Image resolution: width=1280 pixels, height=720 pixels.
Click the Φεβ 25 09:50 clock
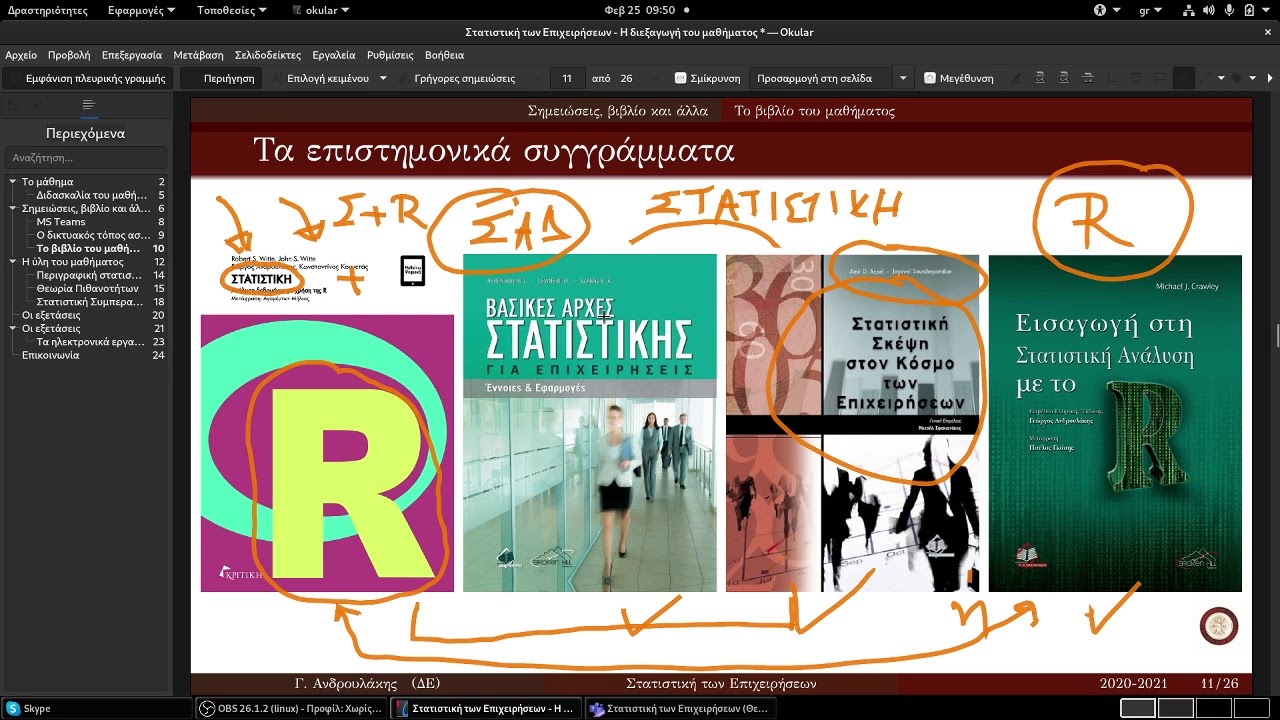coord(640,10)
